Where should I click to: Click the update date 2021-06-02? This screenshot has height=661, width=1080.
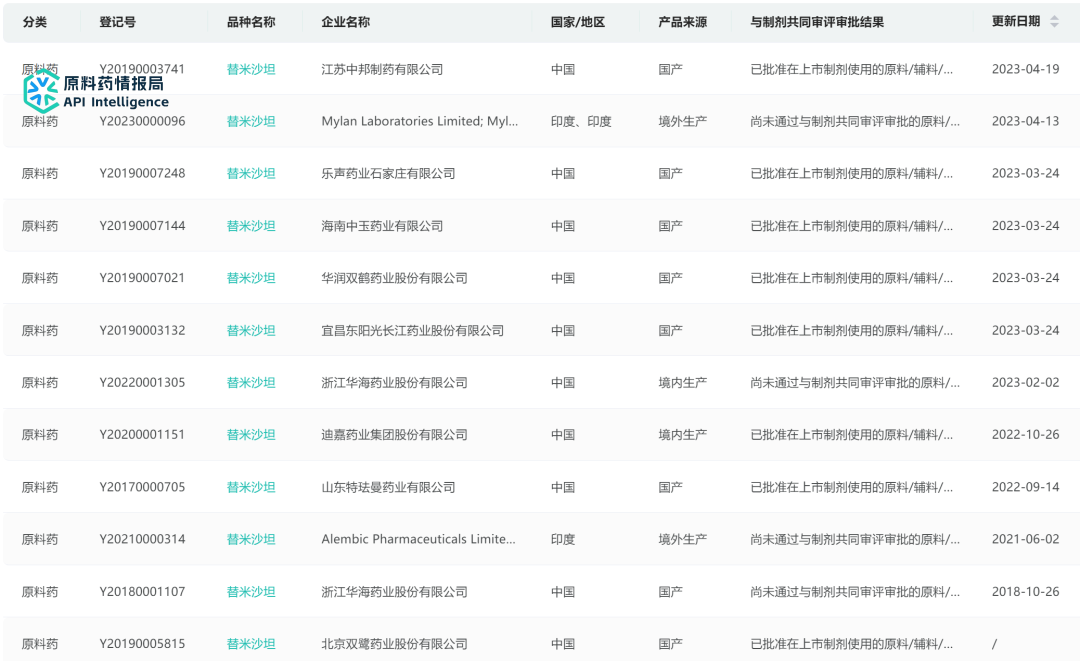coord(1025,539)
